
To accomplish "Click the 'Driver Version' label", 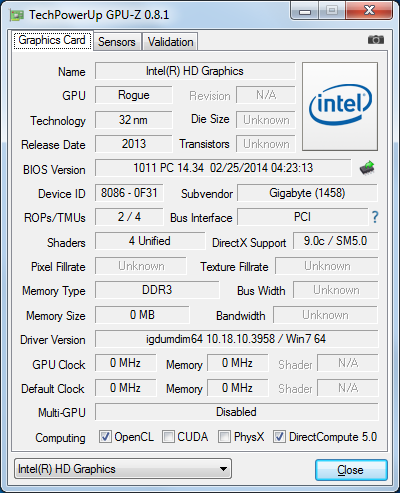I will [53, 340].
